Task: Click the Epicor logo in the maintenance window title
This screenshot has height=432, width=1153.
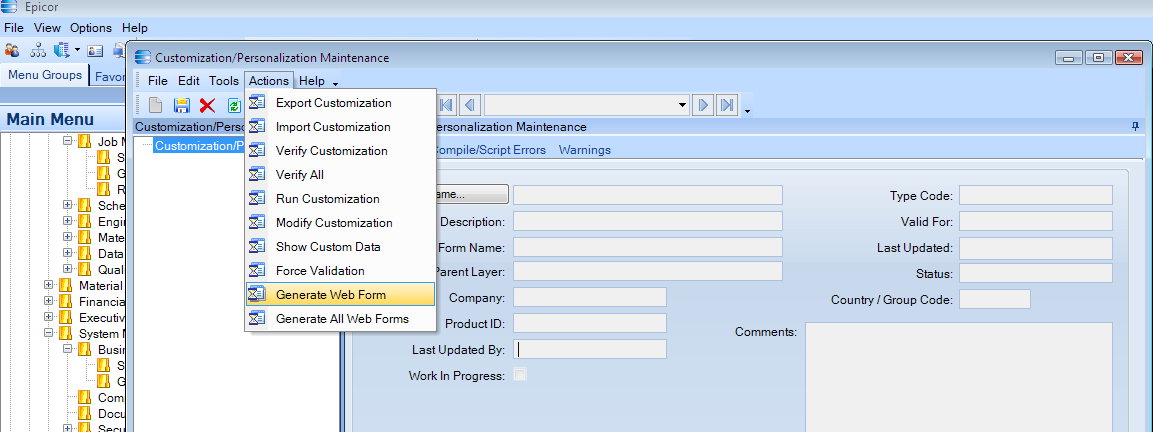Action: coord(143,57)
